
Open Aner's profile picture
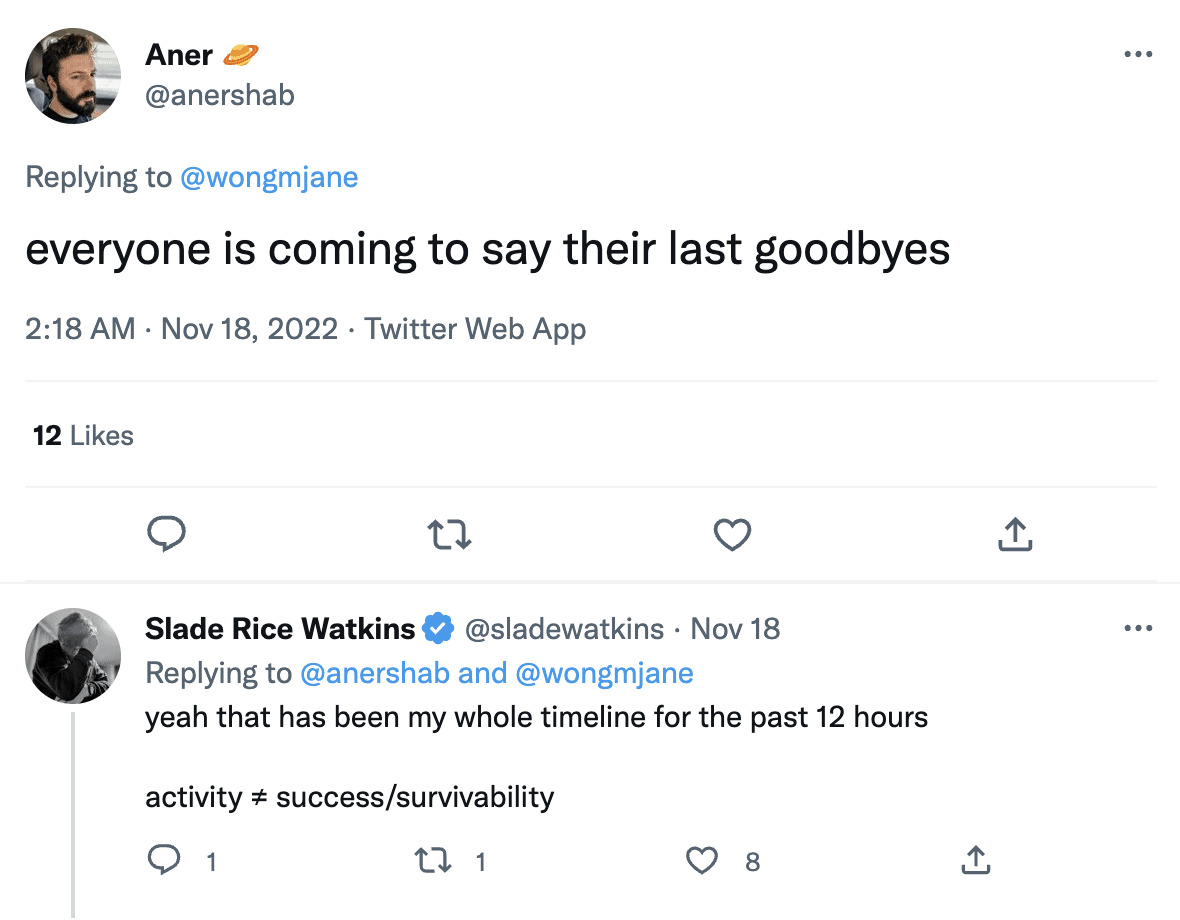(x=73, y=75)
